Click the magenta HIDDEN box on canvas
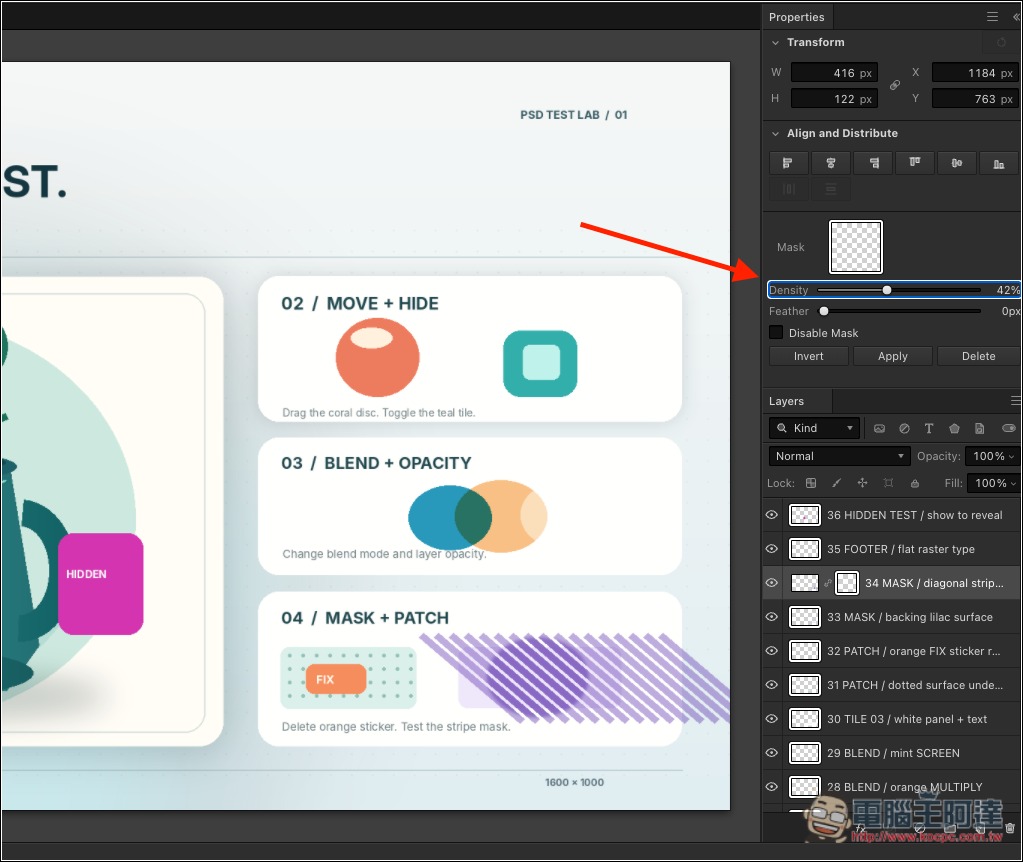The width and height of the screenshot is (1023, 862). [x=100, y=584]
